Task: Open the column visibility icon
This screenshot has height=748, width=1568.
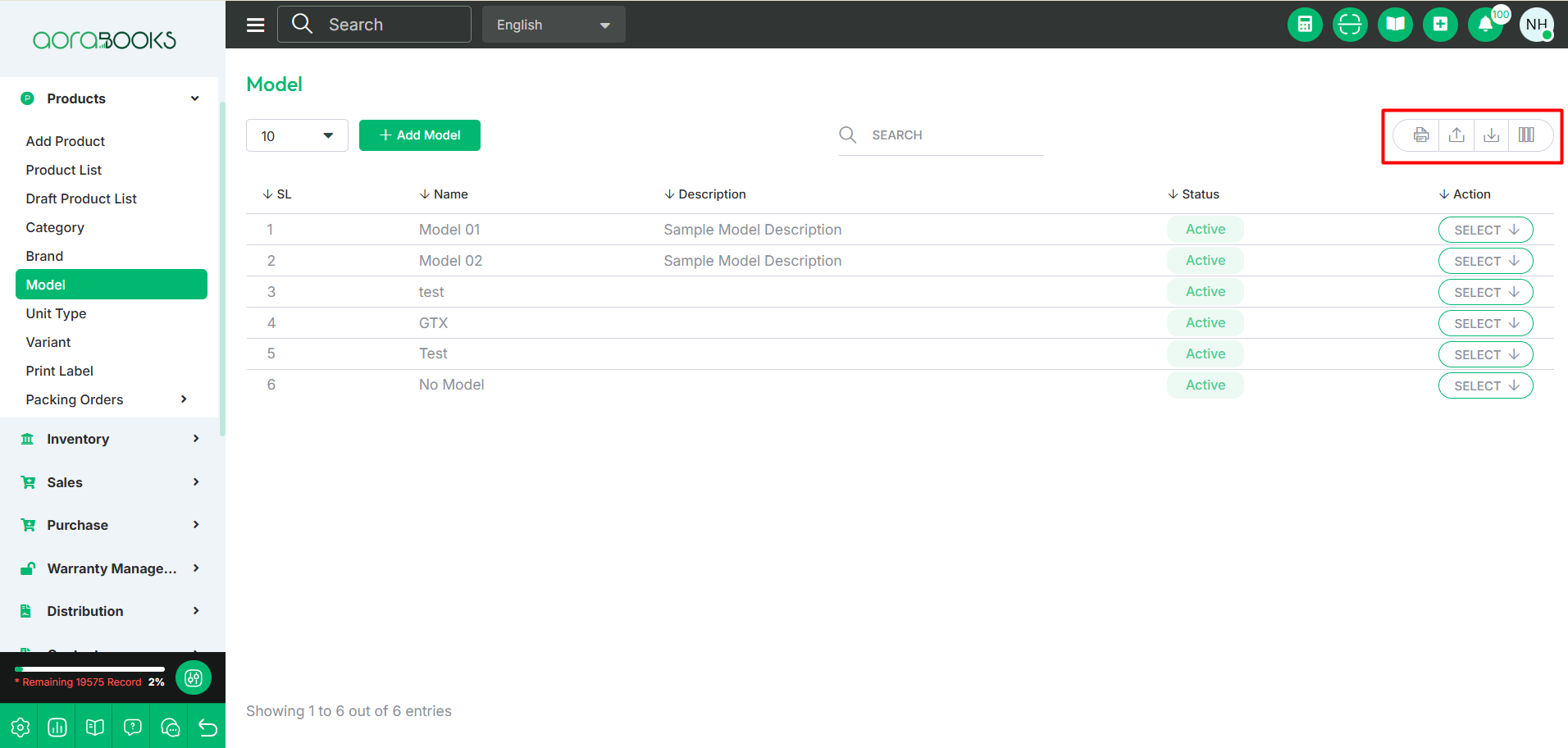Action: pyautogui.click(x=1526, y=135)
